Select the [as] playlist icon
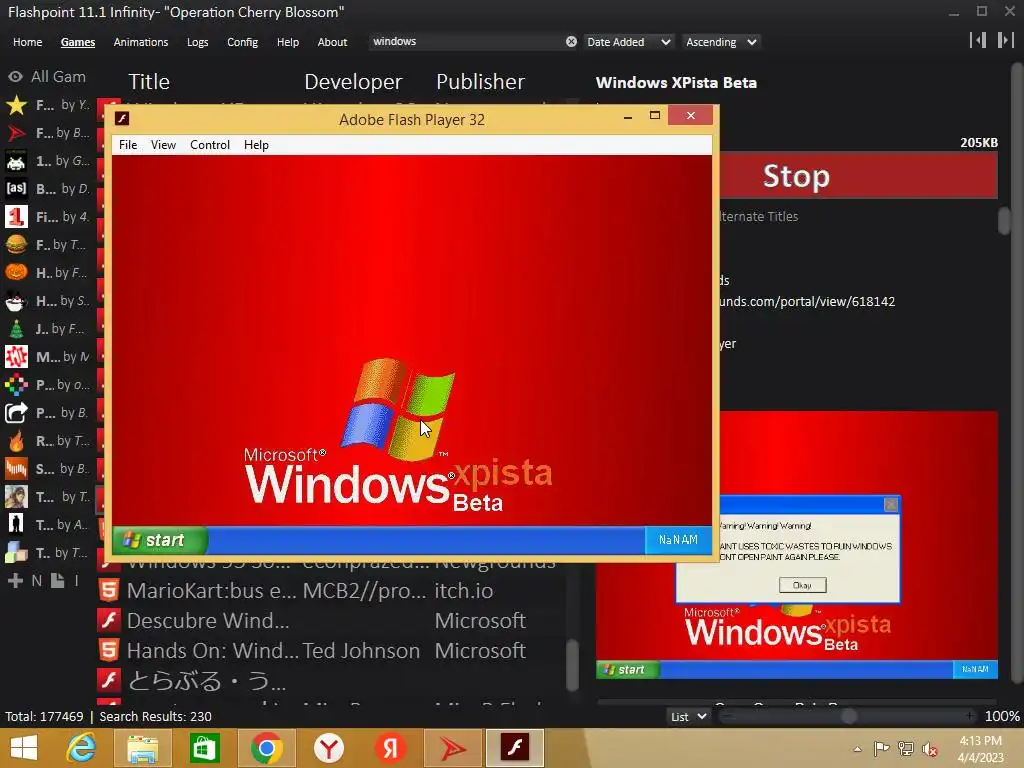Image resolution: width=1024 pixels, height=768 pixels. pos(16,189)
